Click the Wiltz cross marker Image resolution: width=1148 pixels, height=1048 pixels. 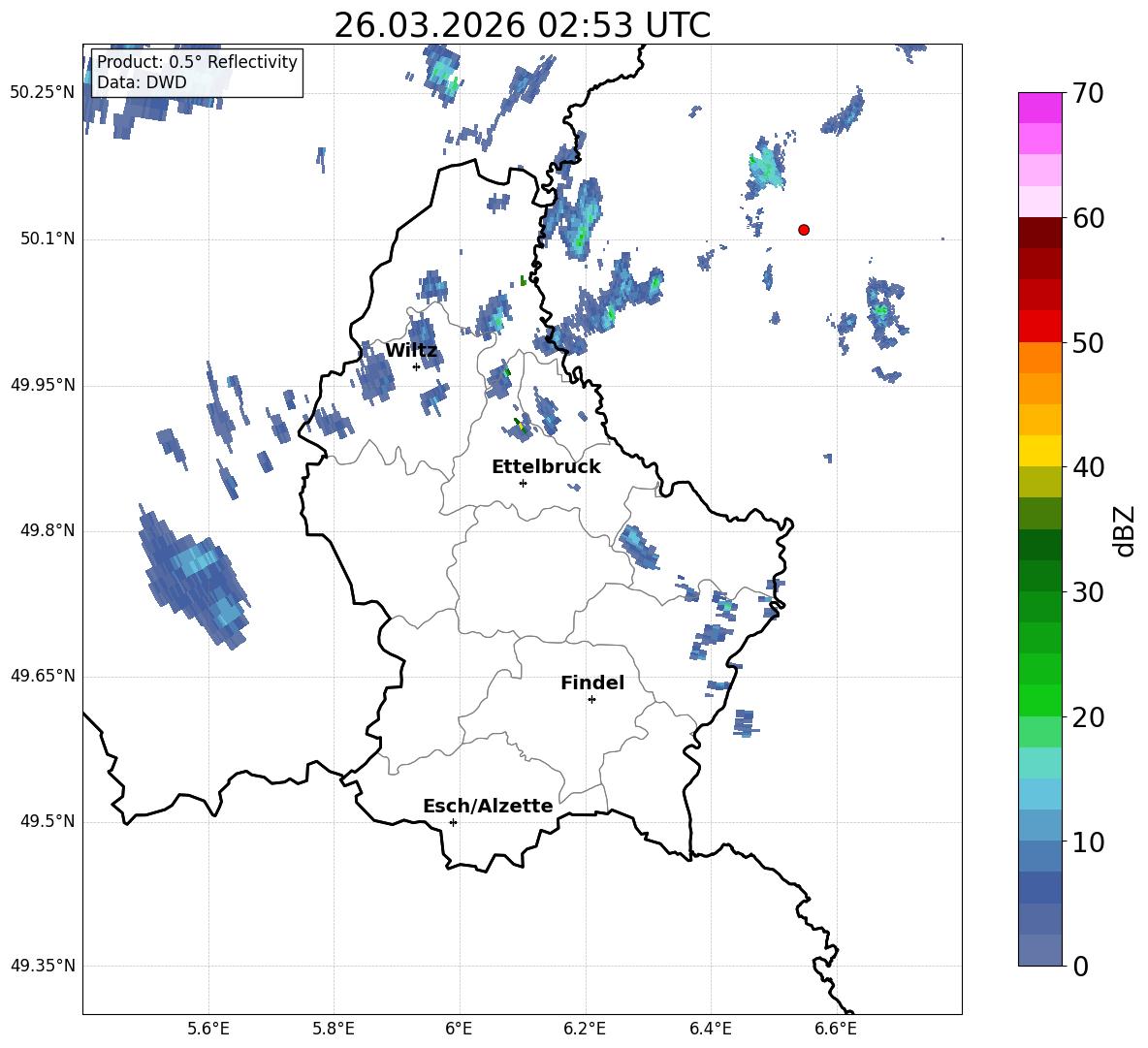417,366
